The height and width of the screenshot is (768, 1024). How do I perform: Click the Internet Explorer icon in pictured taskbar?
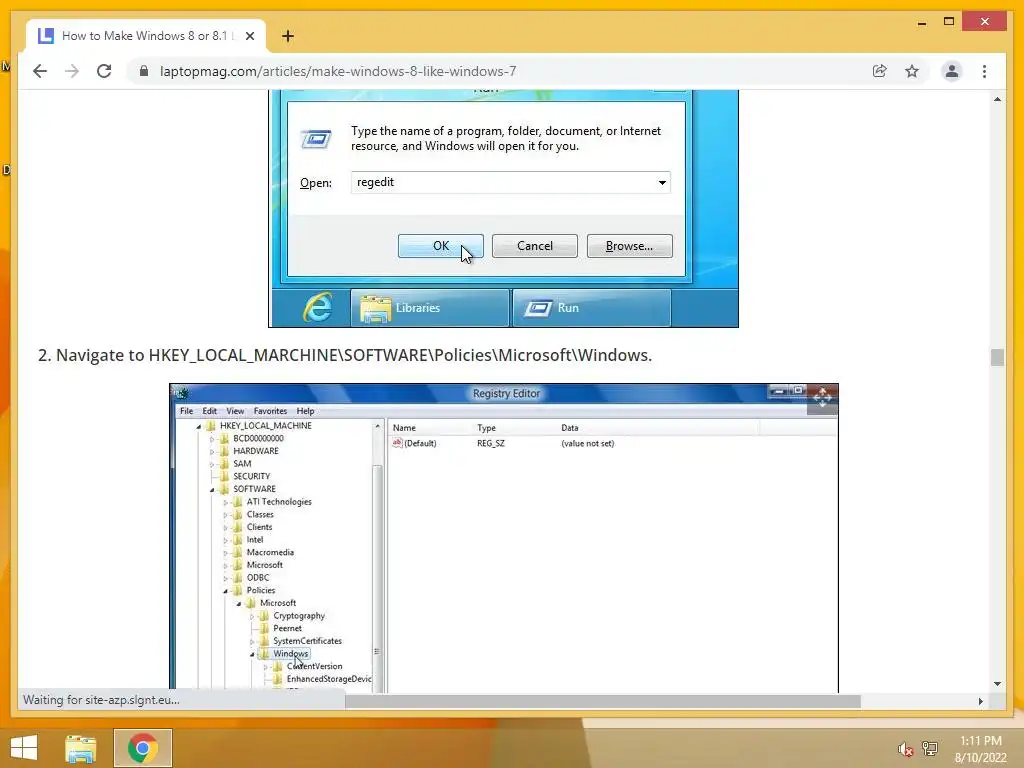(x=317, y=307)
